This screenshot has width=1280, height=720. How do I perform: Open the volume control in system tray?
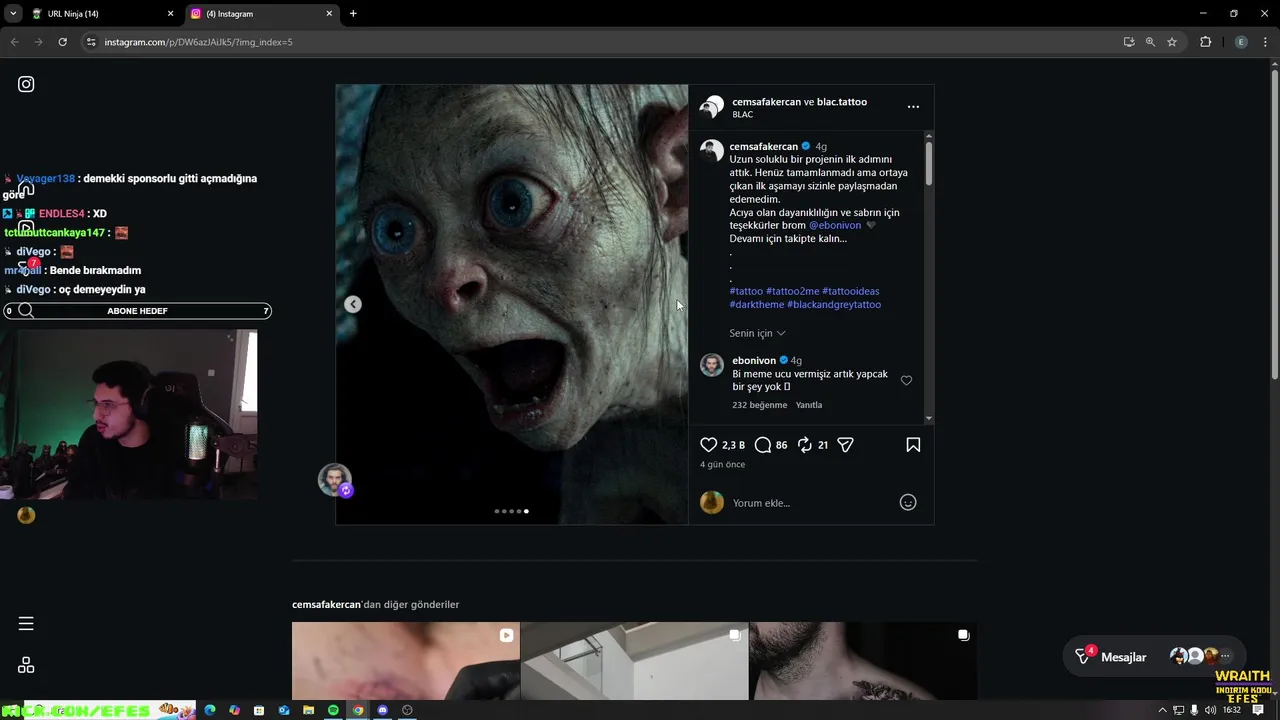pyautogui.click(x=1211, y=710)
